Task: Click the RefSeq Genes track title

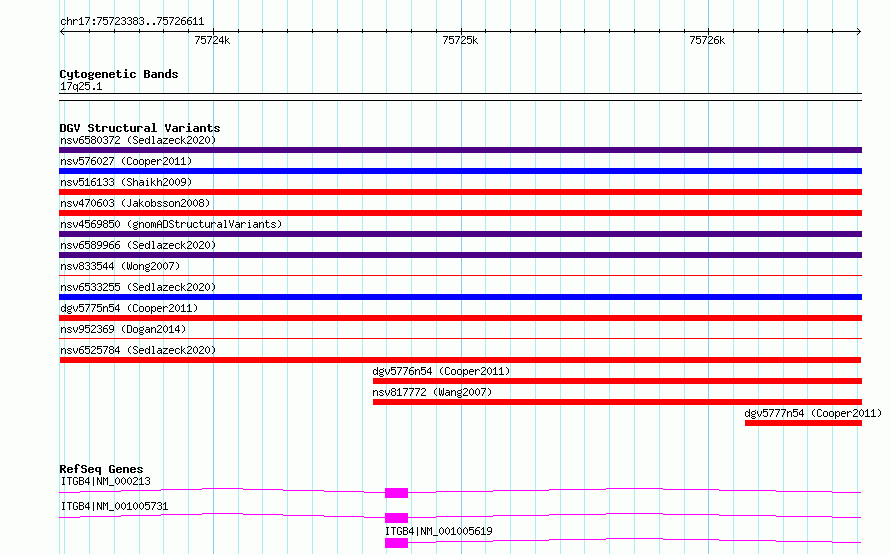Action: point(102,469)
